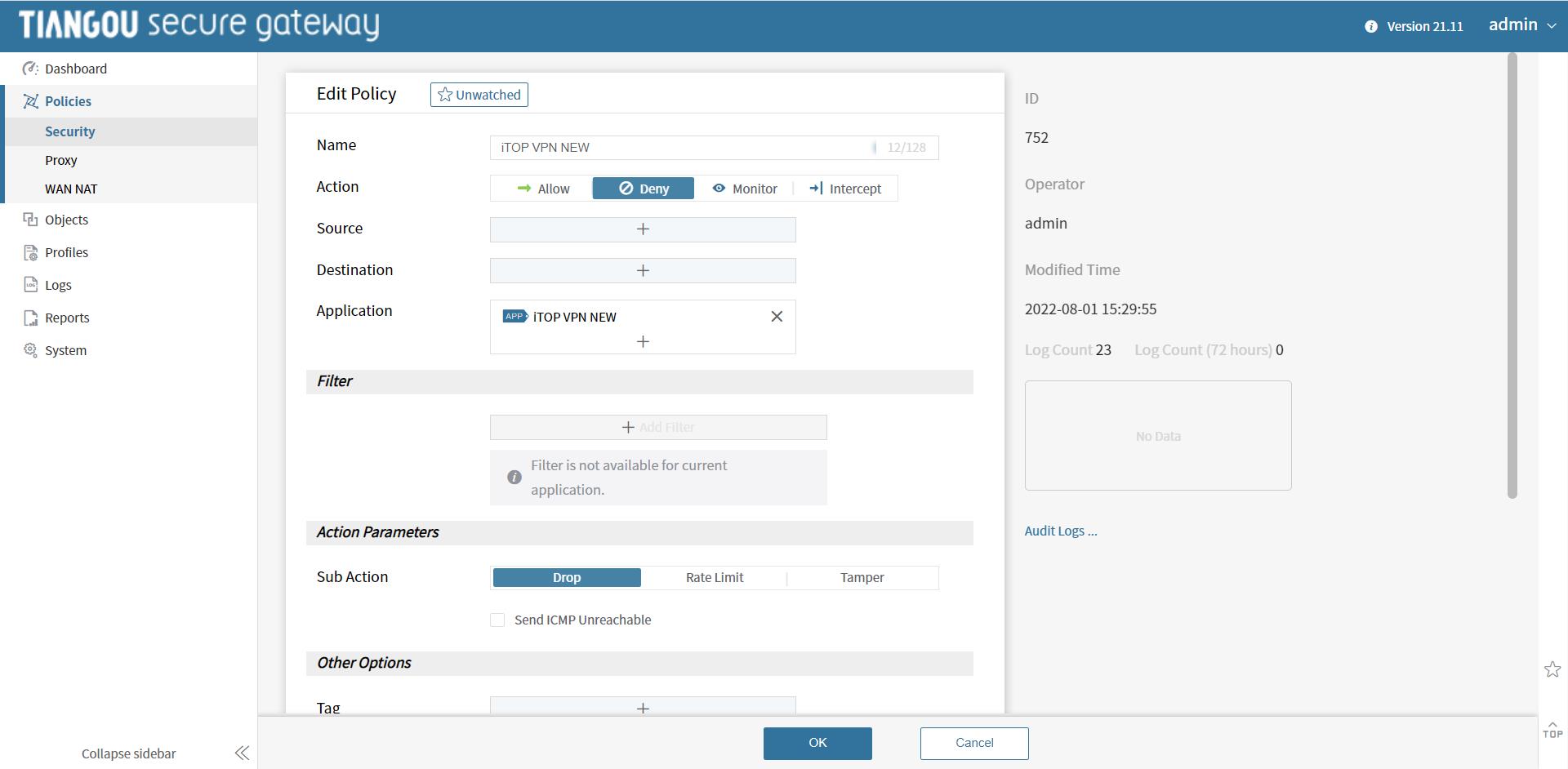Collapse the sidebar with double chevron
The width and height of the screenshot is (1568, 769).
coord(242,753)
